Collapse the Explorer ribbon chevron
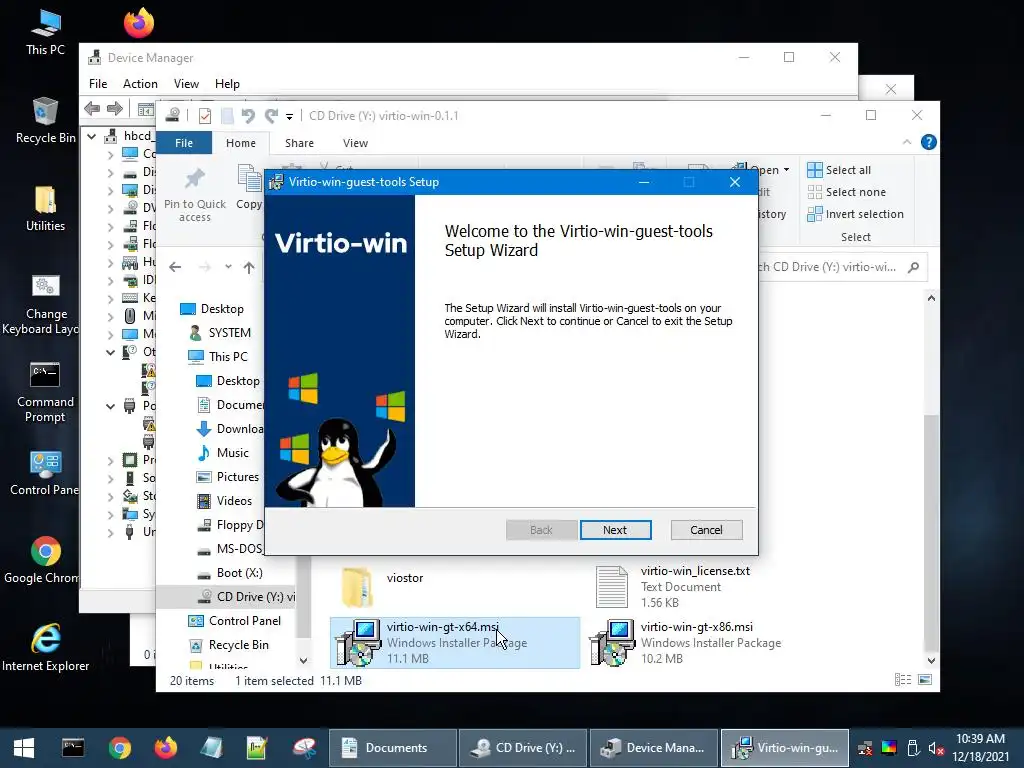This screenshot has height=768, width=1024. (906, 142)
